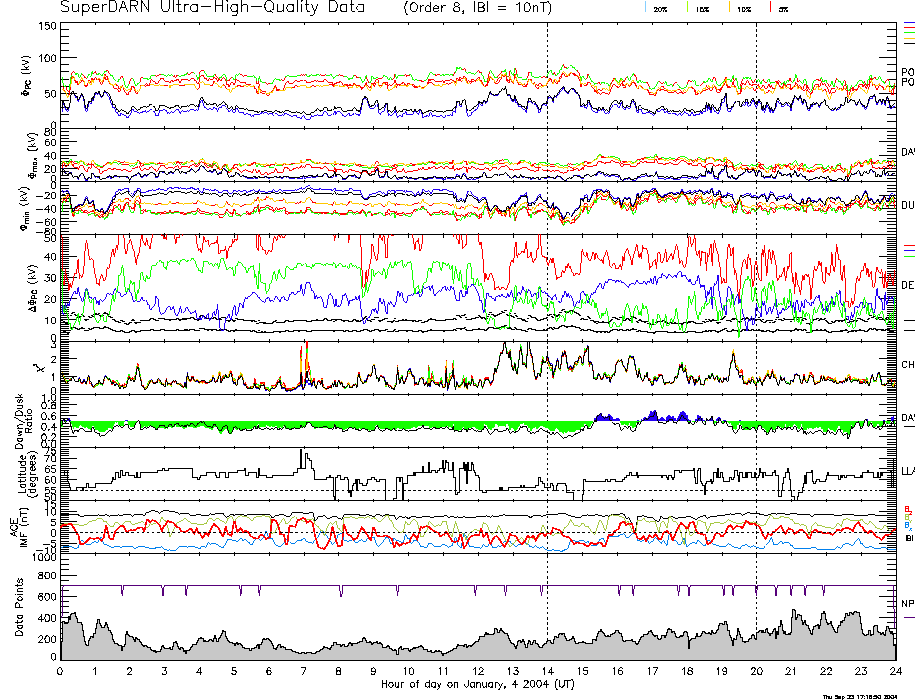Click the LL label beside Latitude panel
Screen dimensions: 915x700
[907, 471]
